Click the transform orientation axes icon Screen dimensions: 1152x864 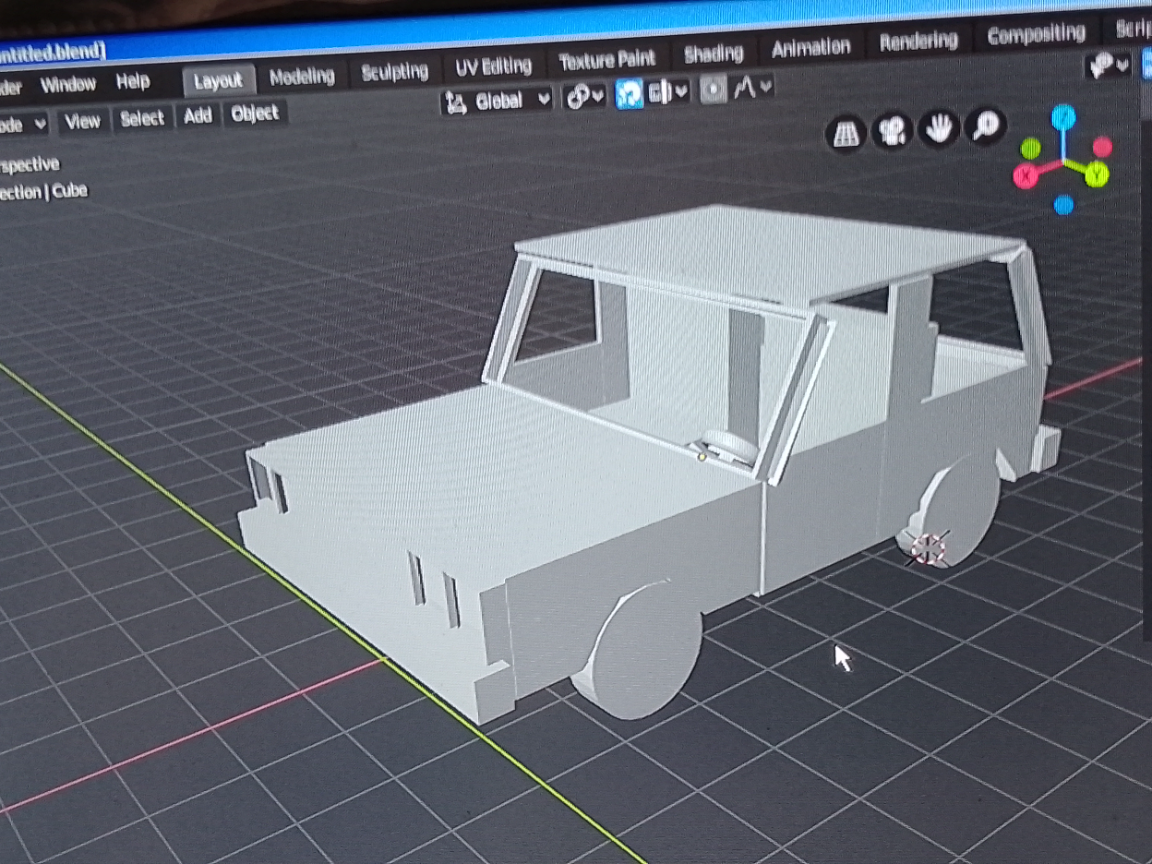click(456, 104)
